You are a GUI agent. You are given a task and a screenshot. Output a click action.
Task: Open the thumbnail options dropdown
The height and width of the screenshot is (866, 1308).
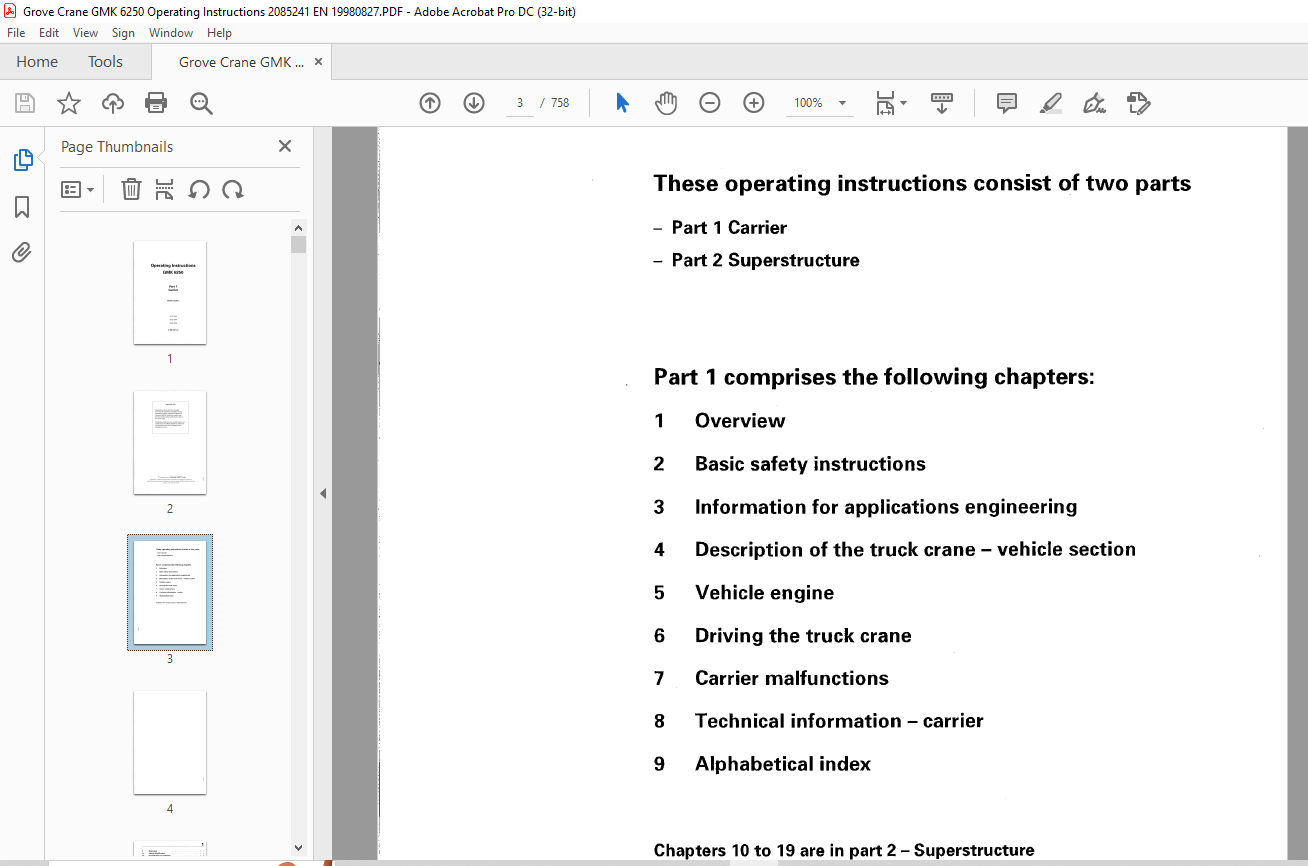pyautogui.click(x=77, y=189)
